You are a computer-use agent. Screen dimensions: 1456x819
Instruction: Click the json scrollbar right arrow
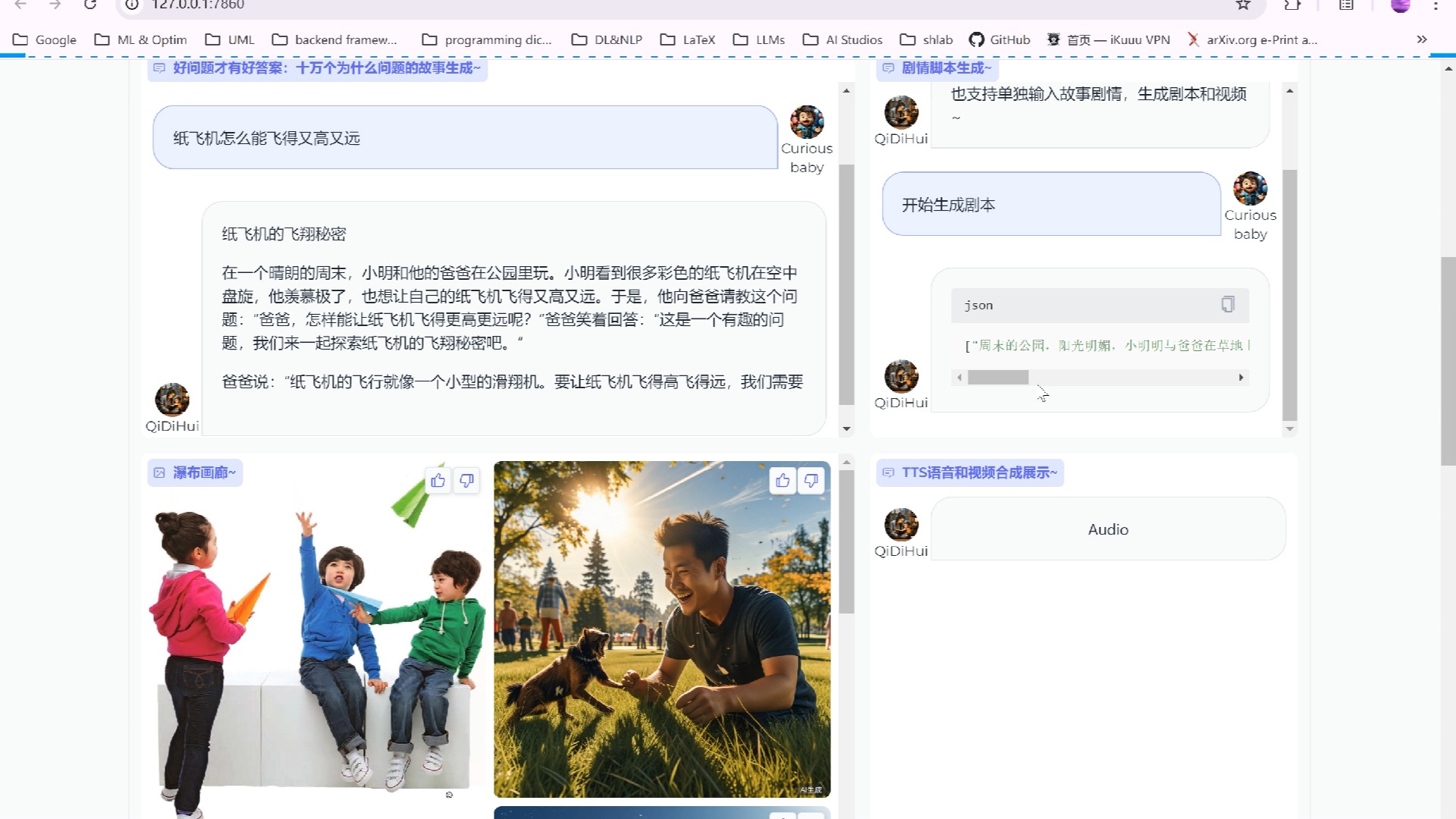coord(1241,377)
